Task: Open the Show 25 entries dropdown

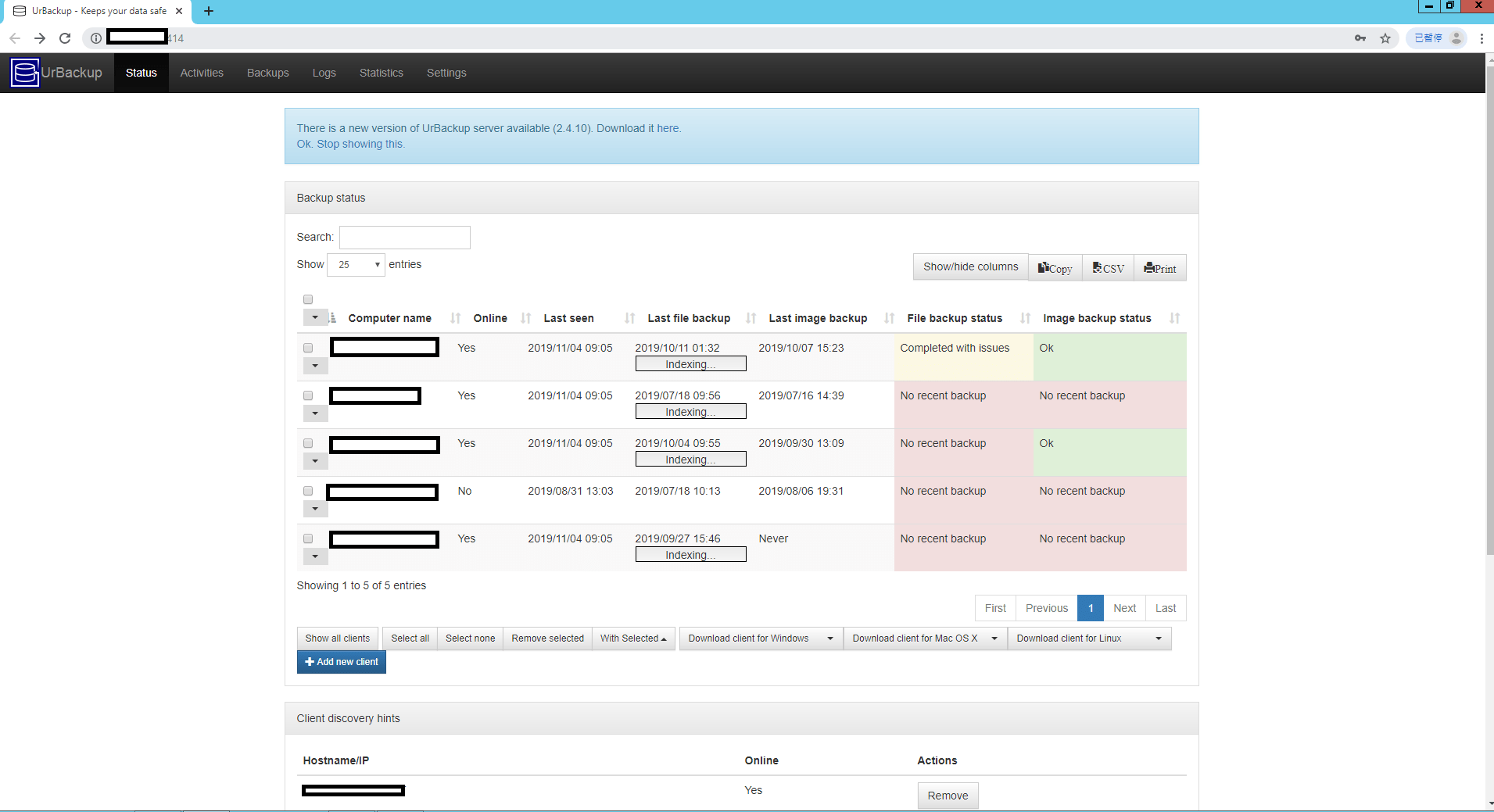Action: 356,264
